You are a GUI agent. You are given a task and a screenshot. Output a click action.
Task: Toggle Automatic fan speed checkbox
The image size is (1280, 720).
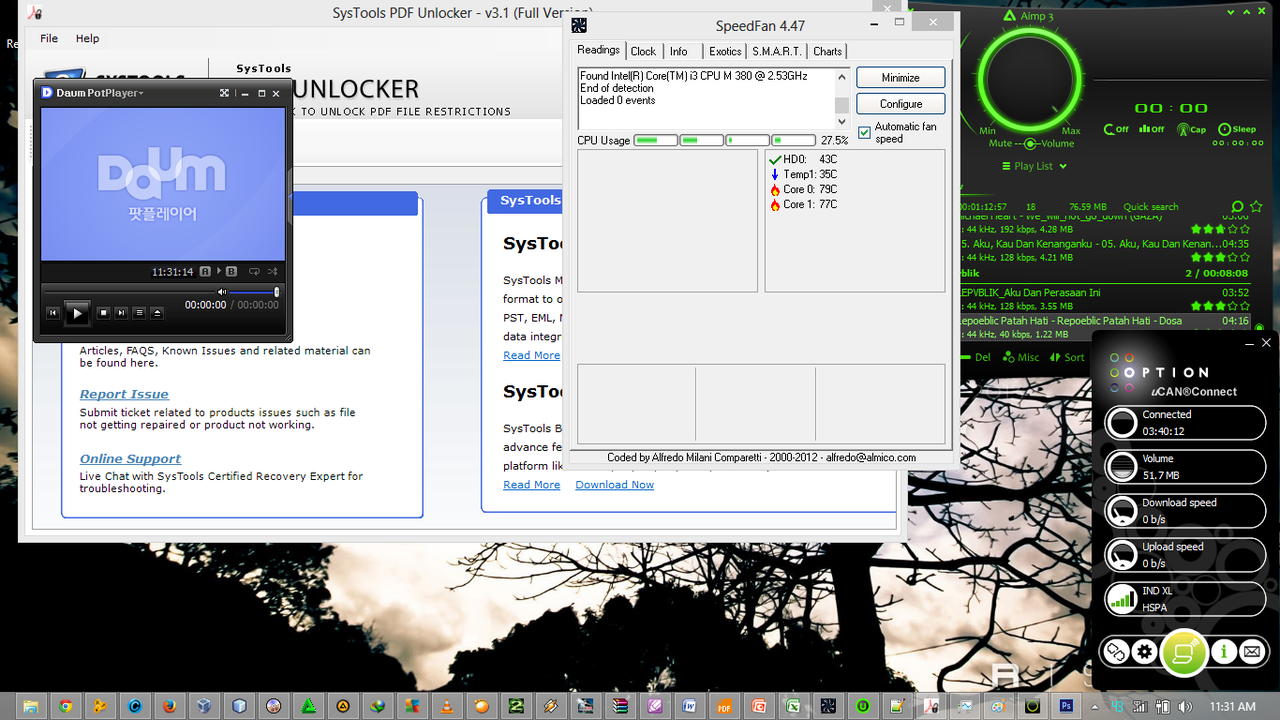865,133
